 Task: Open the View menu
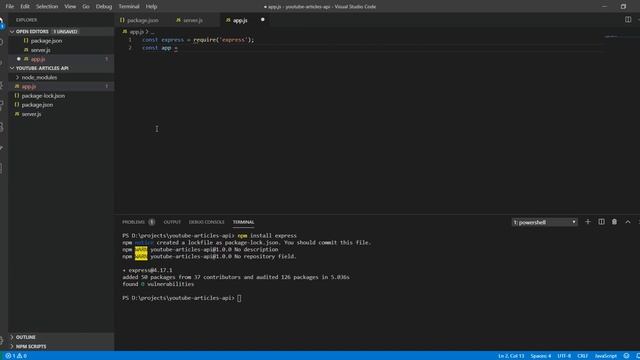pos(70,7)
